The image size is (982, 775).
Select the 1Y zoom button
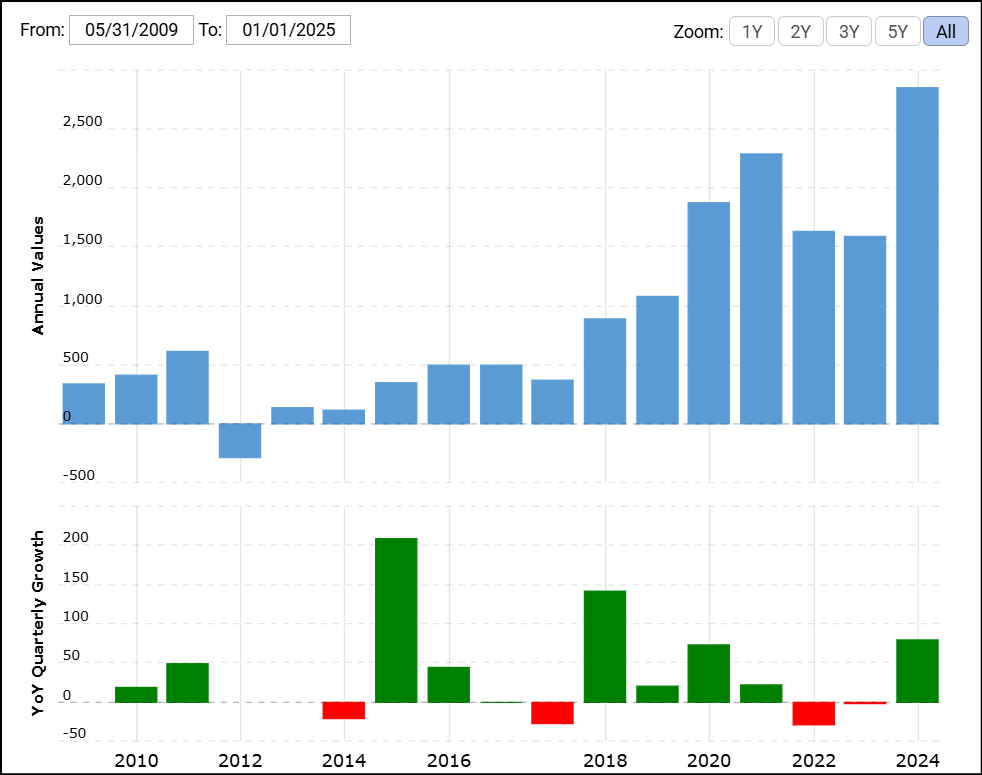(751, 31)
